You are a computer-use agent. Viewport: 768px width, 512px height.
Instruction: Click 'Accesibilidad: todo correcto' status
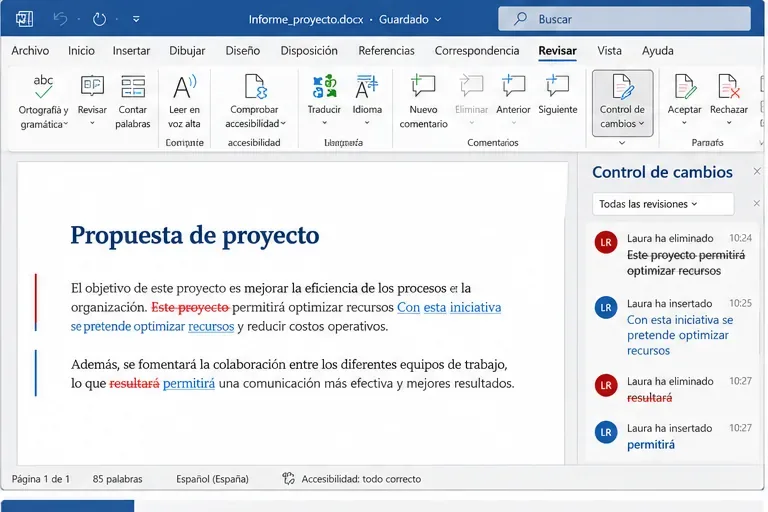point(361,479)
